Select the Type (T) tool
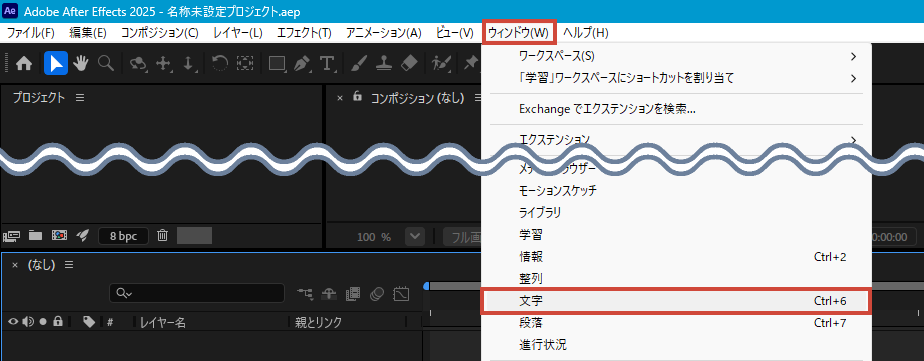 (327, 64)
